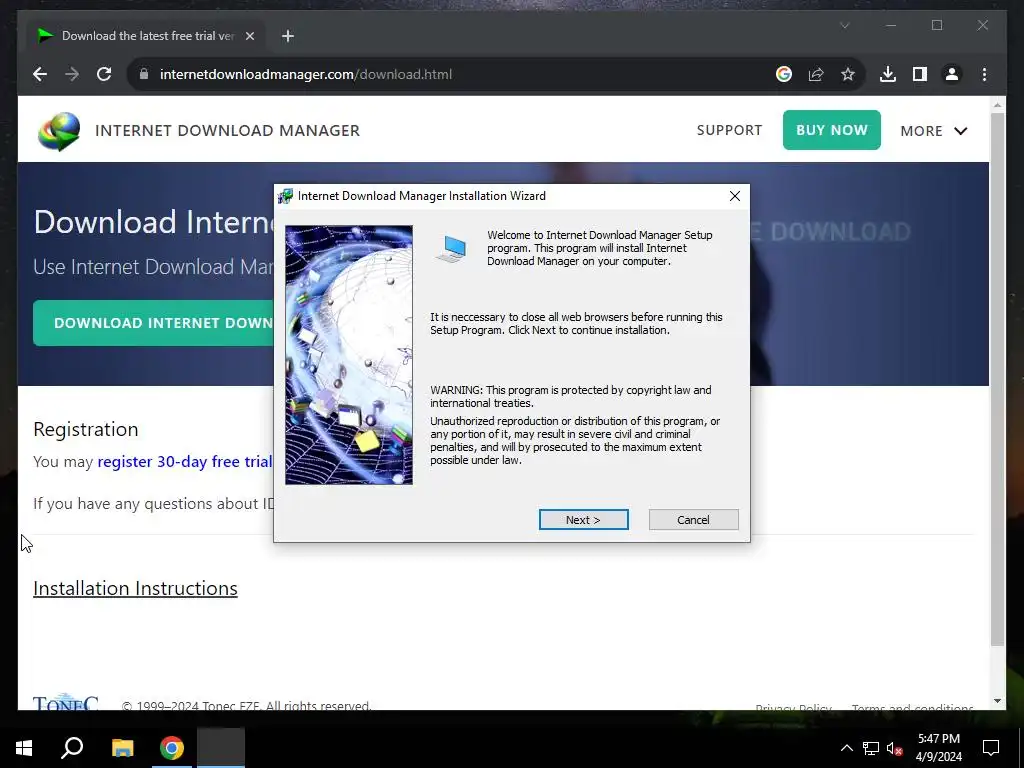
Task: Click the BUY NOW button
Action: click(831, 130)
